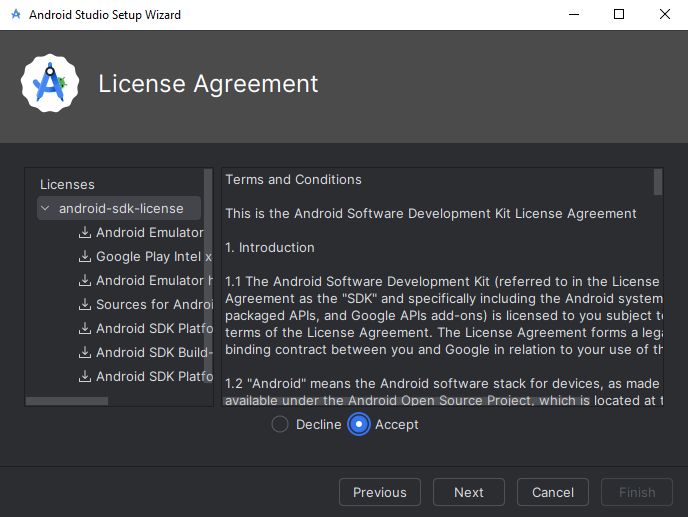Click the disabled Finish button
Image resolution: width=688 pixels, height=517 pixels.
pyautogui.click(x=637, y=492)
